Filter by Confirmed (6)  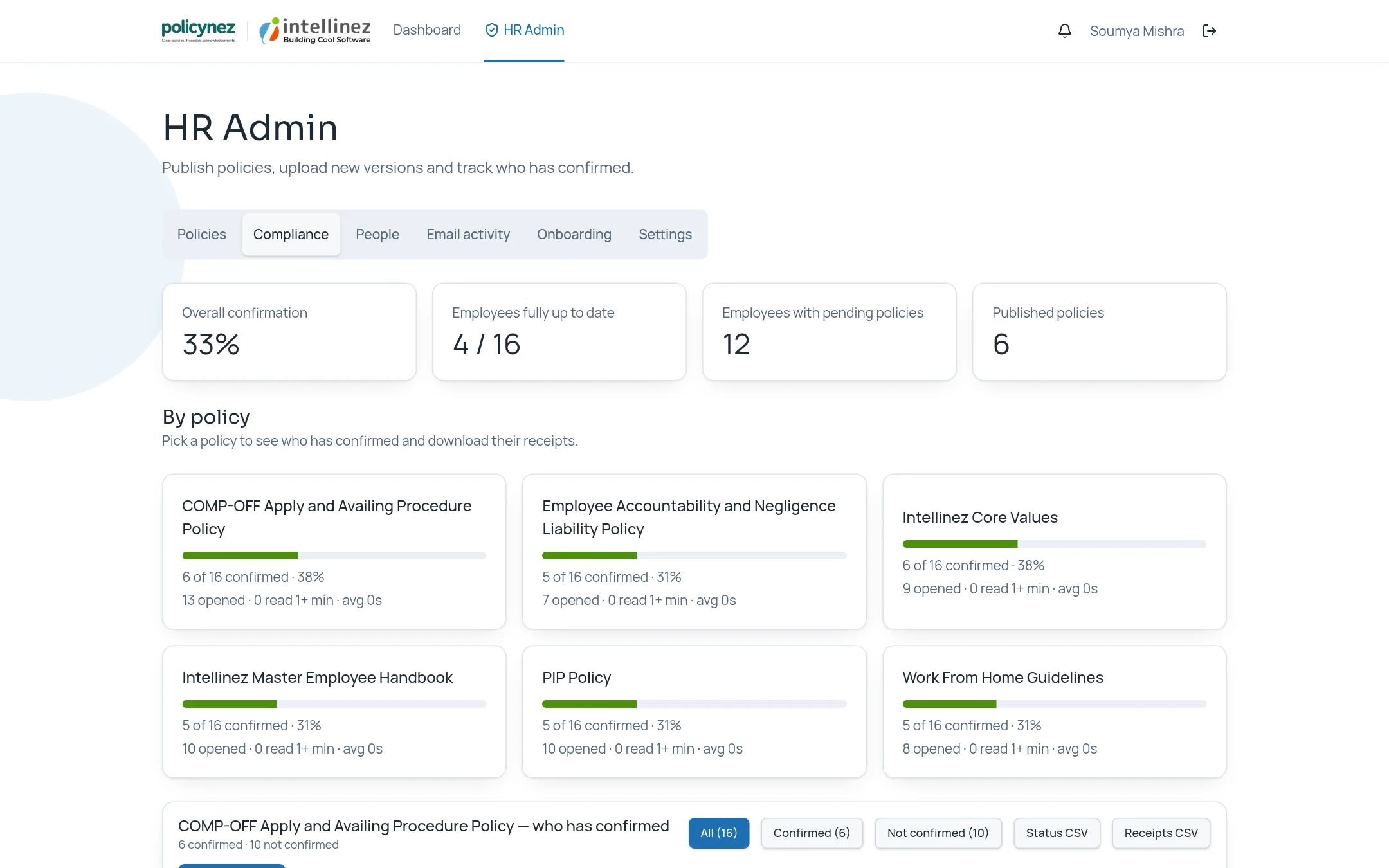tap(812, 833)
